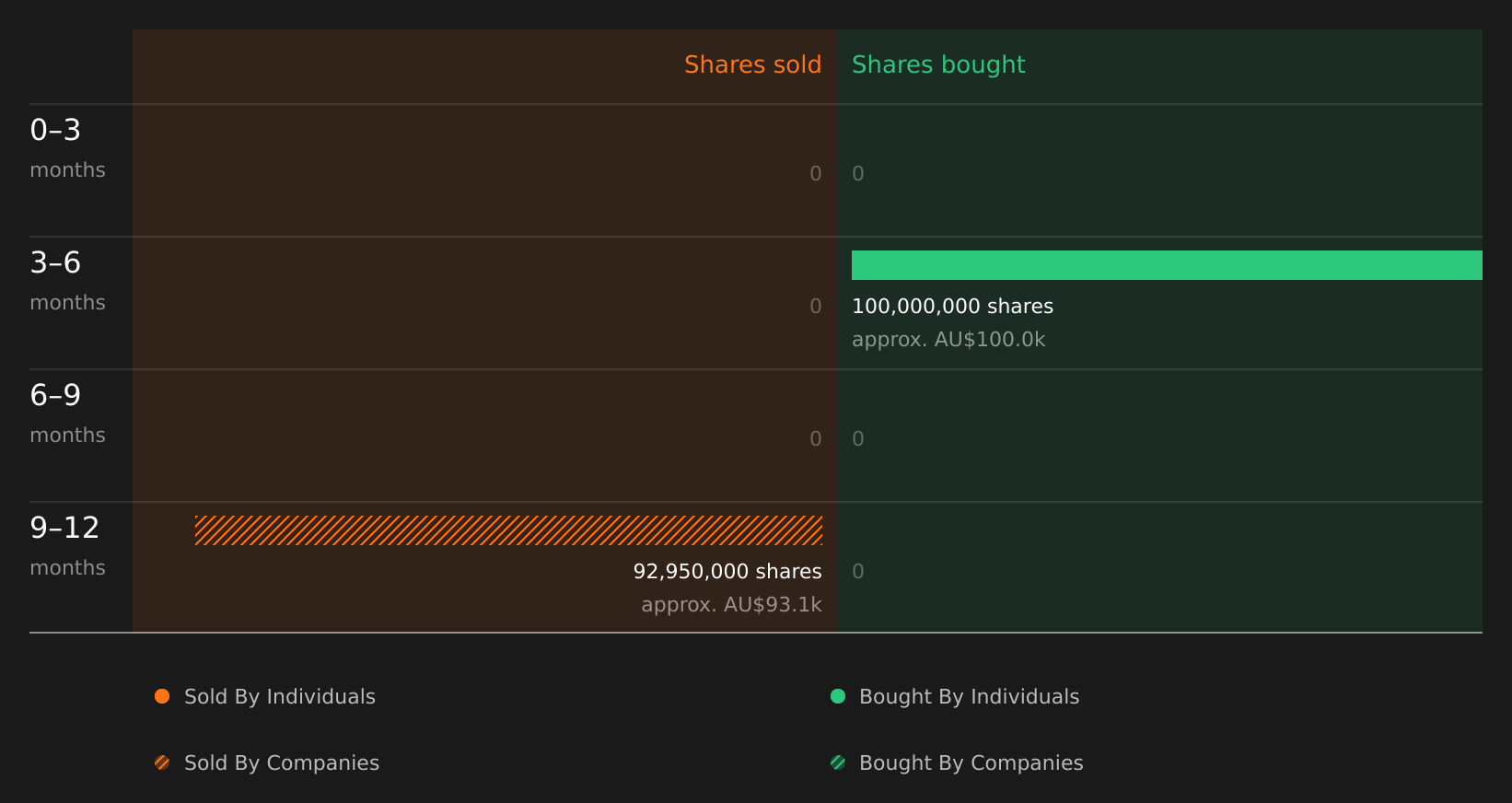Click the 3–6 months shares sold zero
The image size is (1512, 803).
click(x=816, y=307)
